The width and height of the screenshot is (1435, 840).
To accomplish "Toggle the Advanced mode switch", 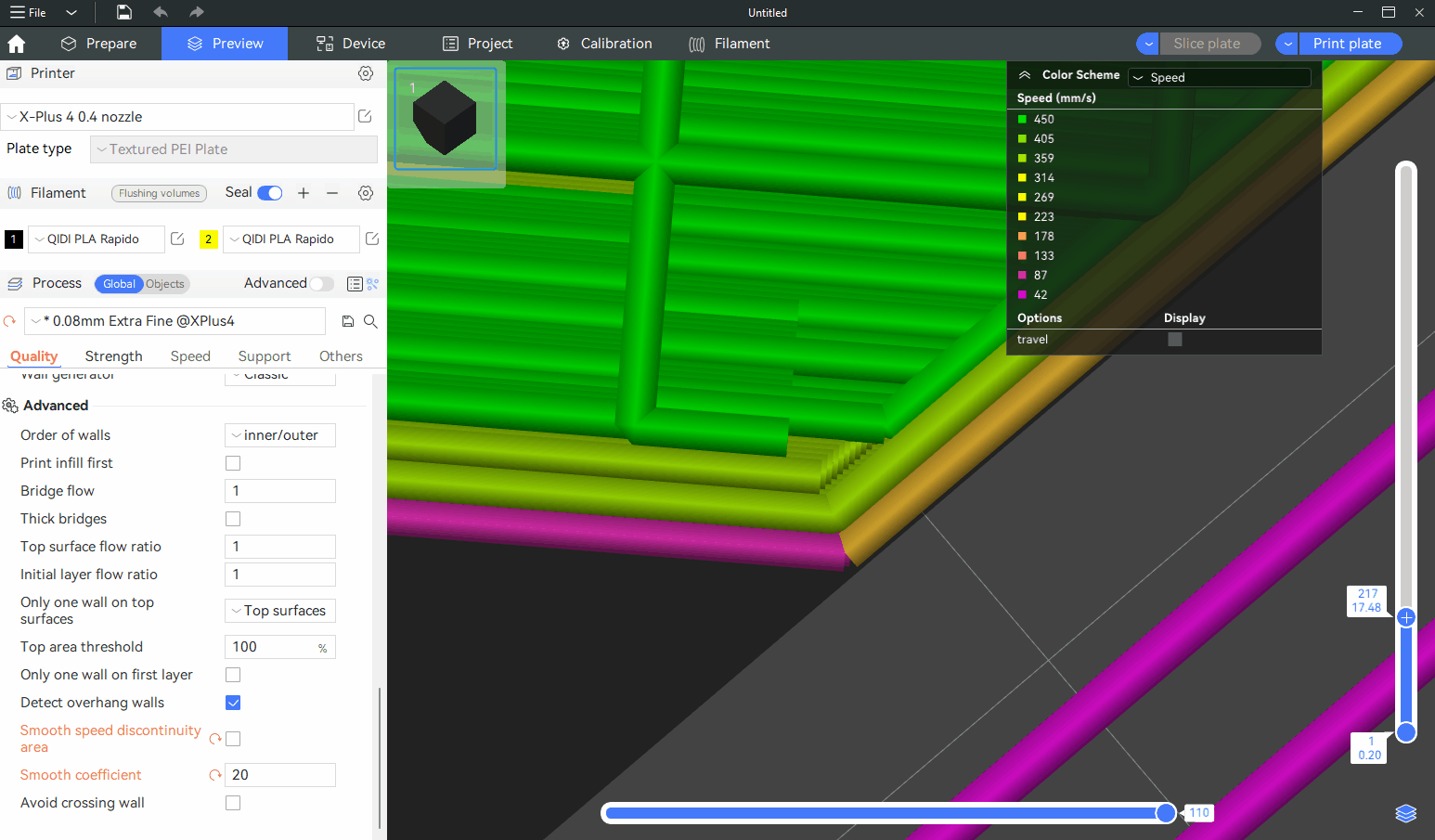I will click(x=321, y=284).
